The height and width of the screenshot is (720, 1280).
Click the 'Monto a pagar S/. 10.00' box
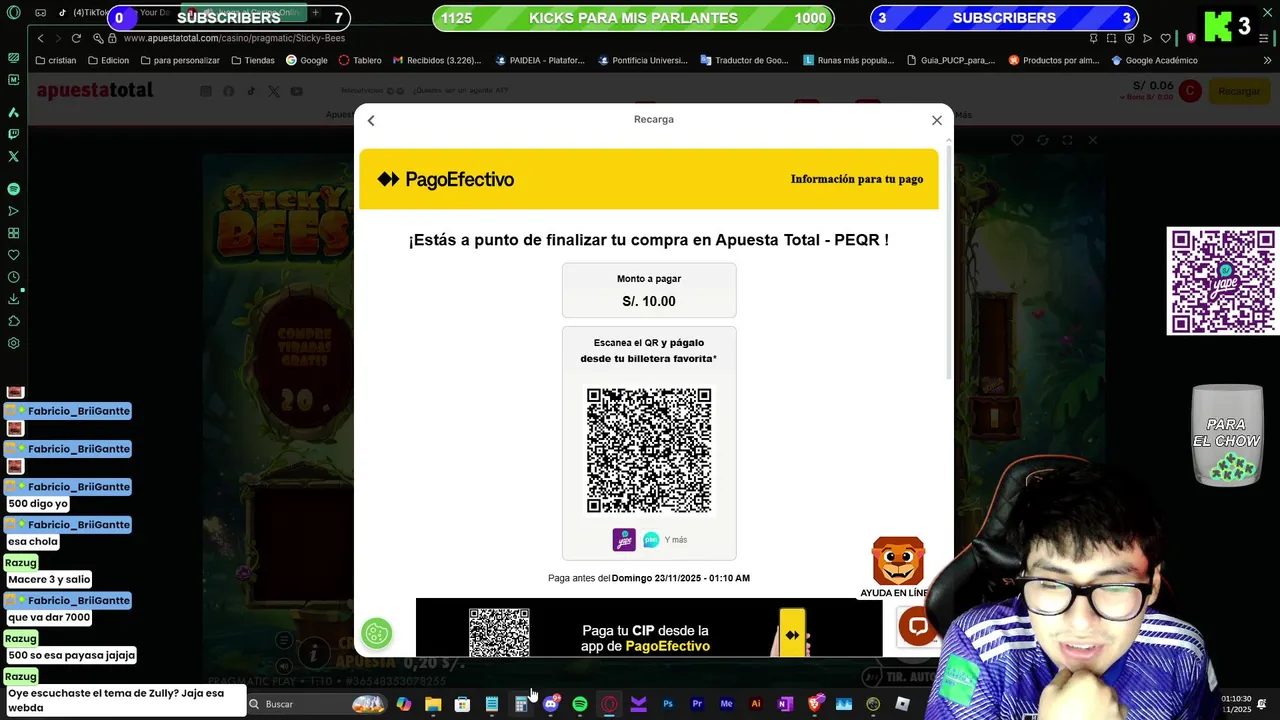tap(649, 291)
